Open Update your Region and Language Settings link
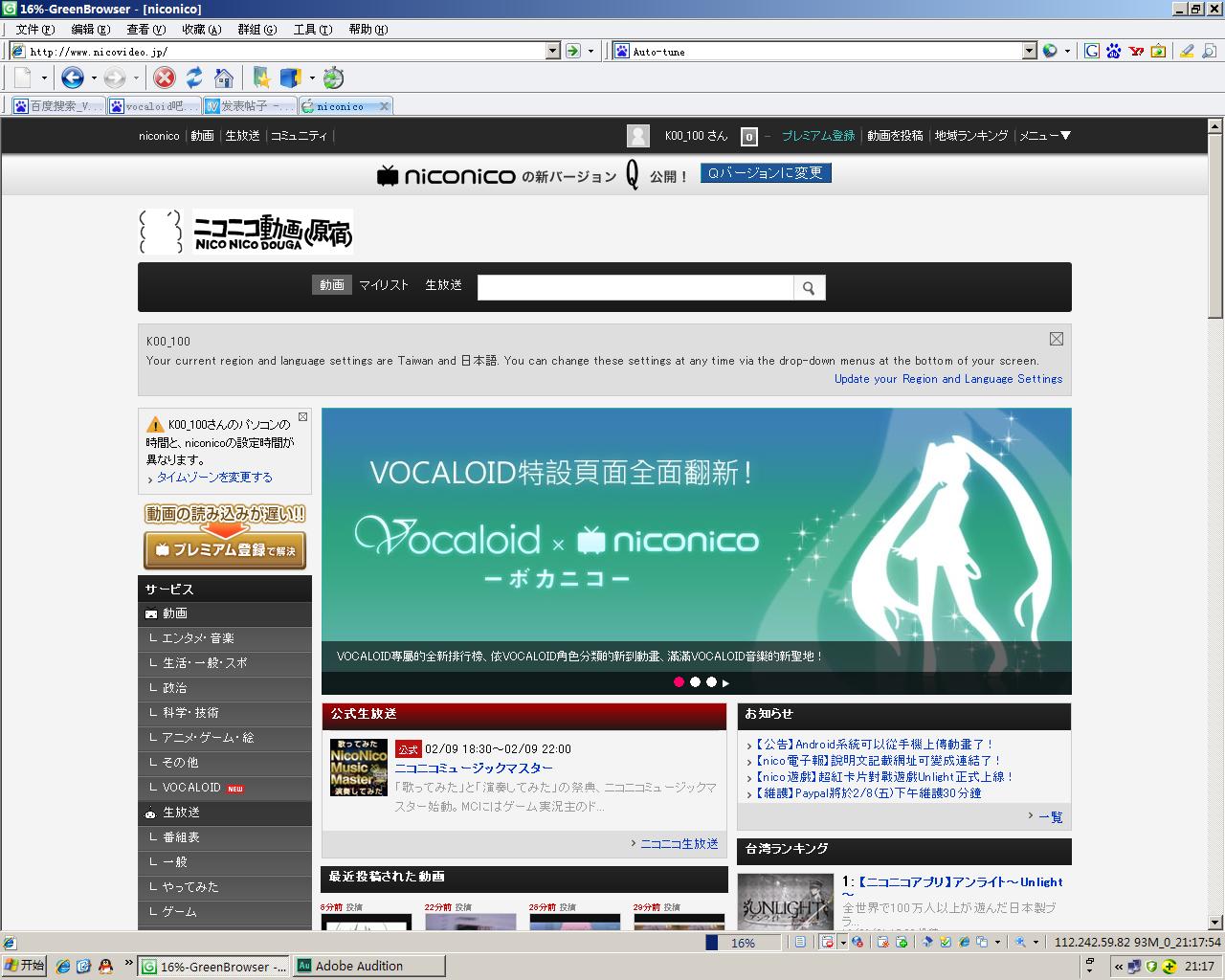The height and width of the screenshot is (980, 1225). (948, 379)
